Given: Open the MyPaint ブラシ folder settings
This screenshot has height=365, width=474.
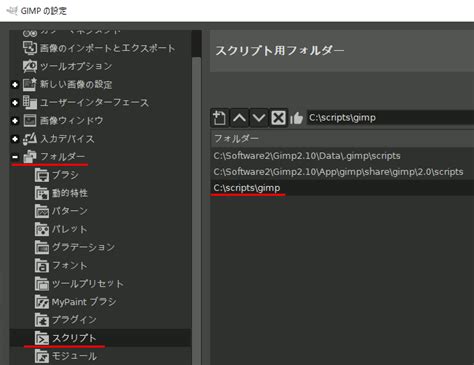Looking at the screenshot, I should [84, 302].
